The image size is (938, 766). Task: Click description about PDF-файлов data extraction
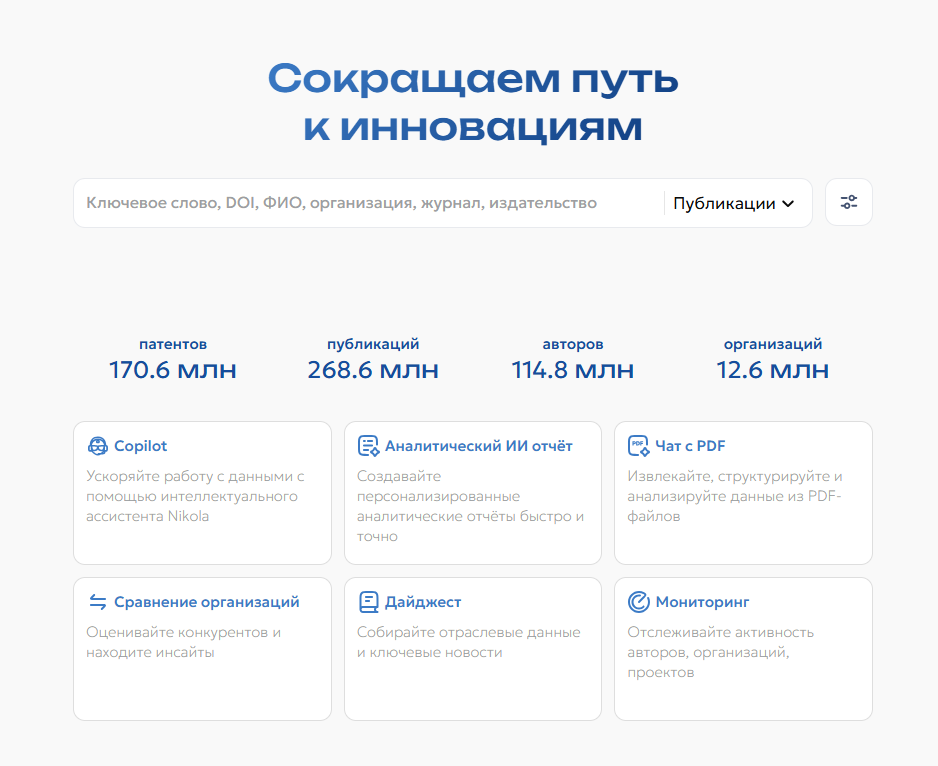[735, 496]
